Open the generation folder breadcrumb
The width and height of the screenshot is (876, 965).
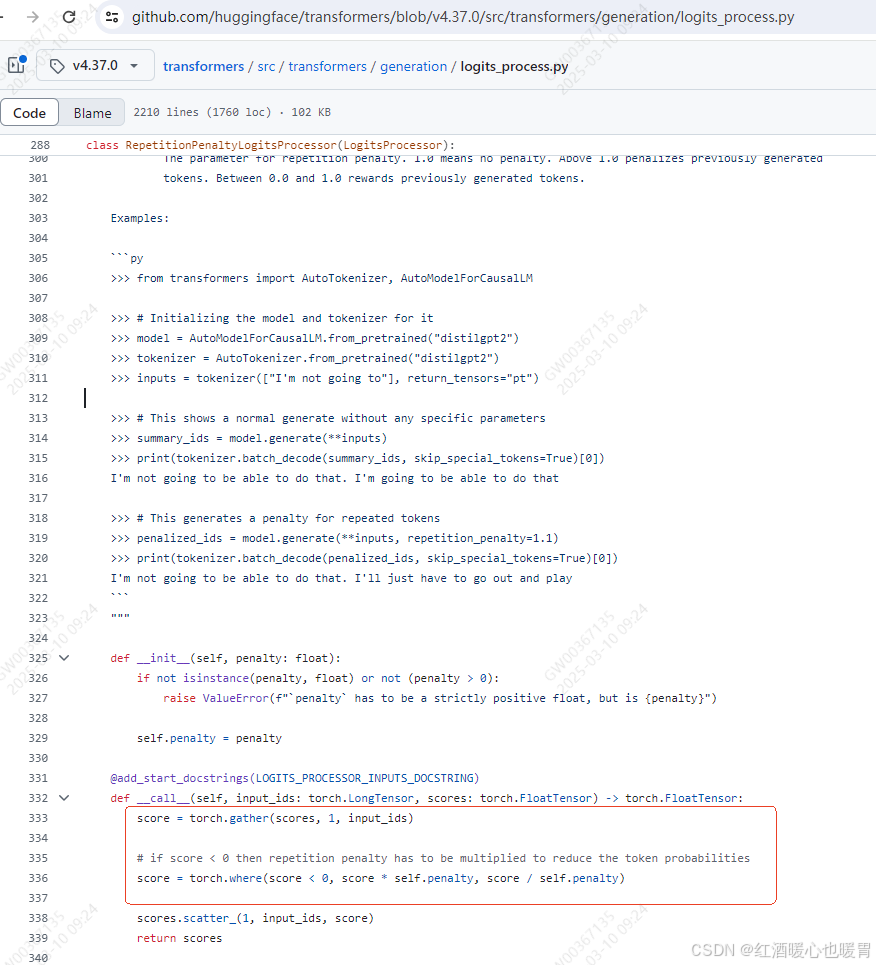(413, 66)
